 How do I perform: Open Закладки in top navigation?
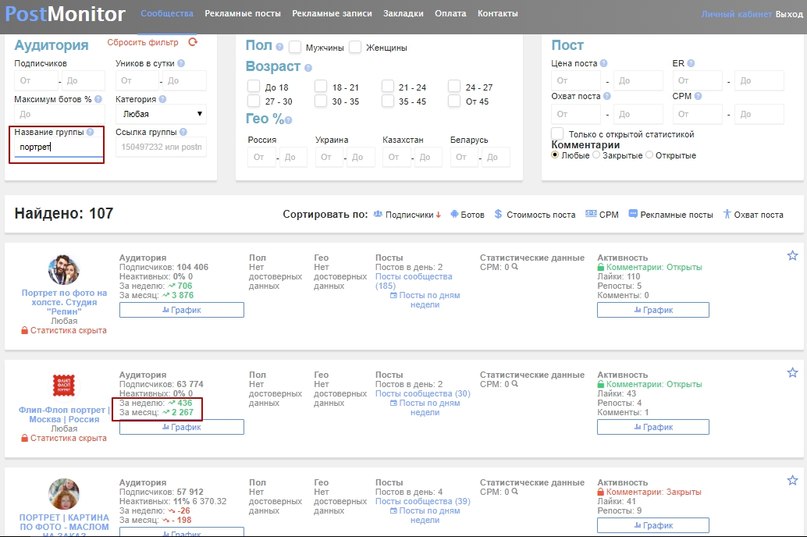pyautogui.click(x=403, y=13)
